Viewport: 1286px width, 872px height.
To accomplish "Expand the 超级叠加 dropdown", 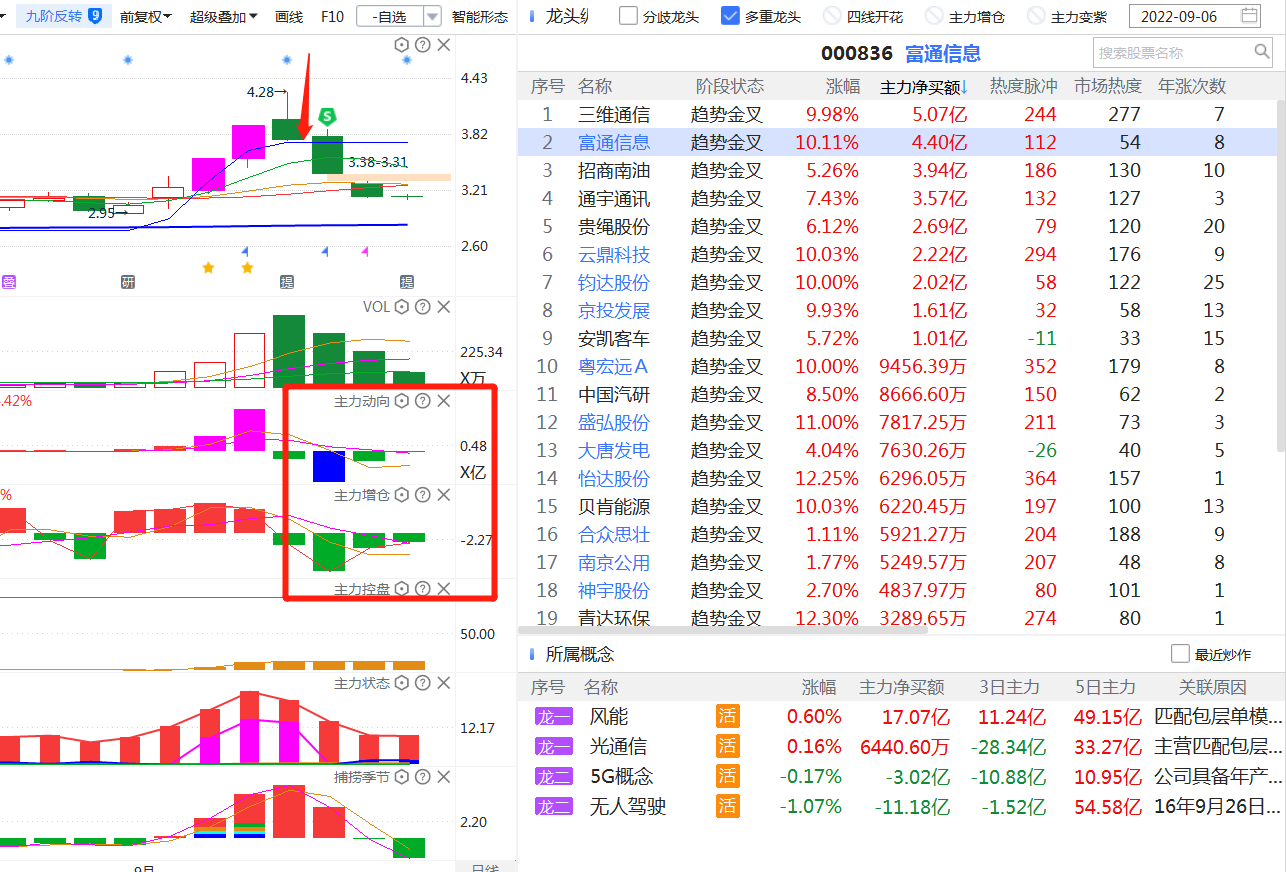I will click(x=224, y=16).
